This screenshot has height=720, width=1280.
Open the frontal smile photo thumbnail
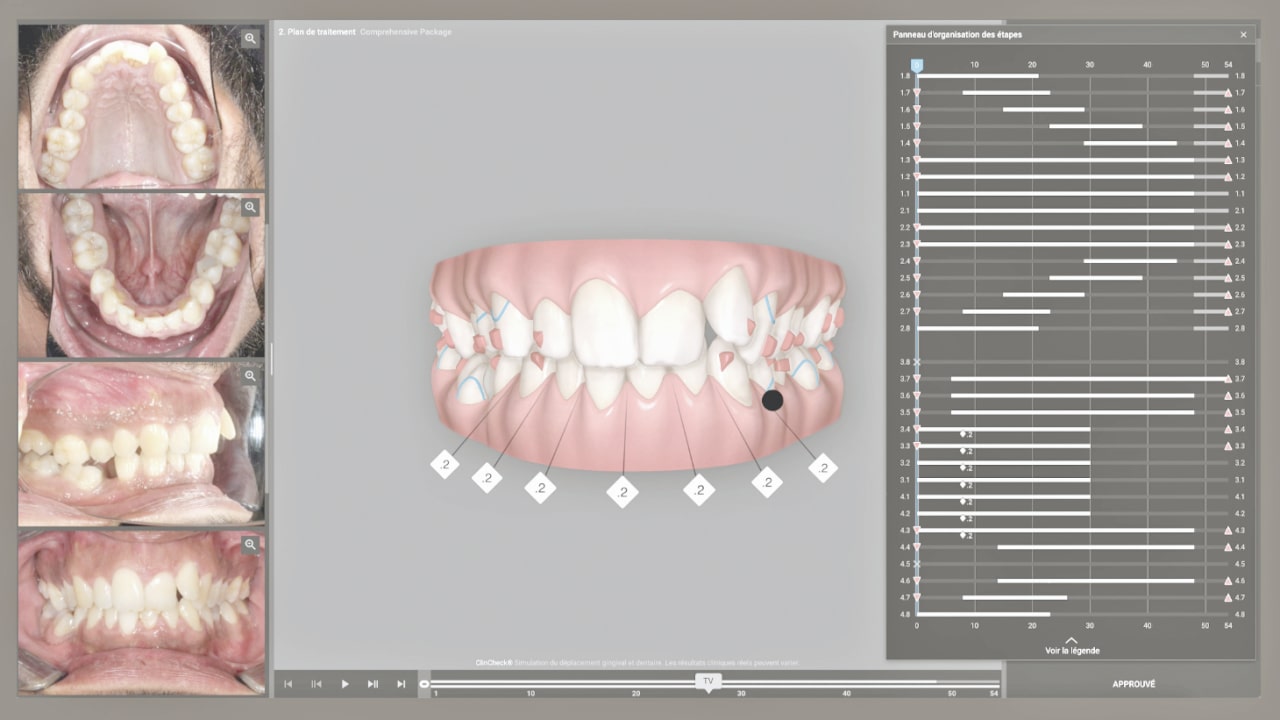(x=140, y=610)
